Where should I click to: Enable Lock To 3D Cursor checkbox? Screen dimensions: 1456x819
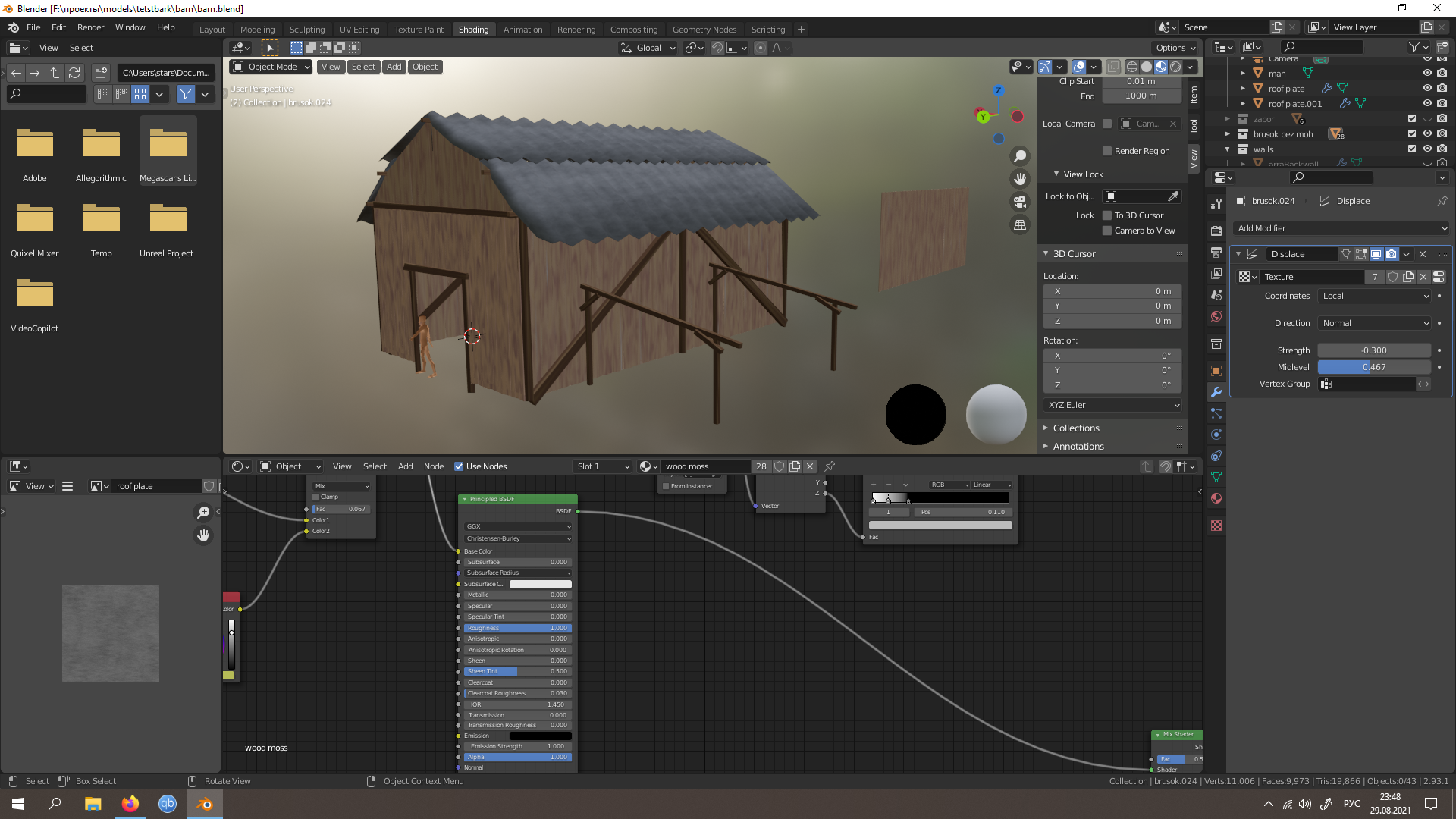click(x=1107, y=215)
